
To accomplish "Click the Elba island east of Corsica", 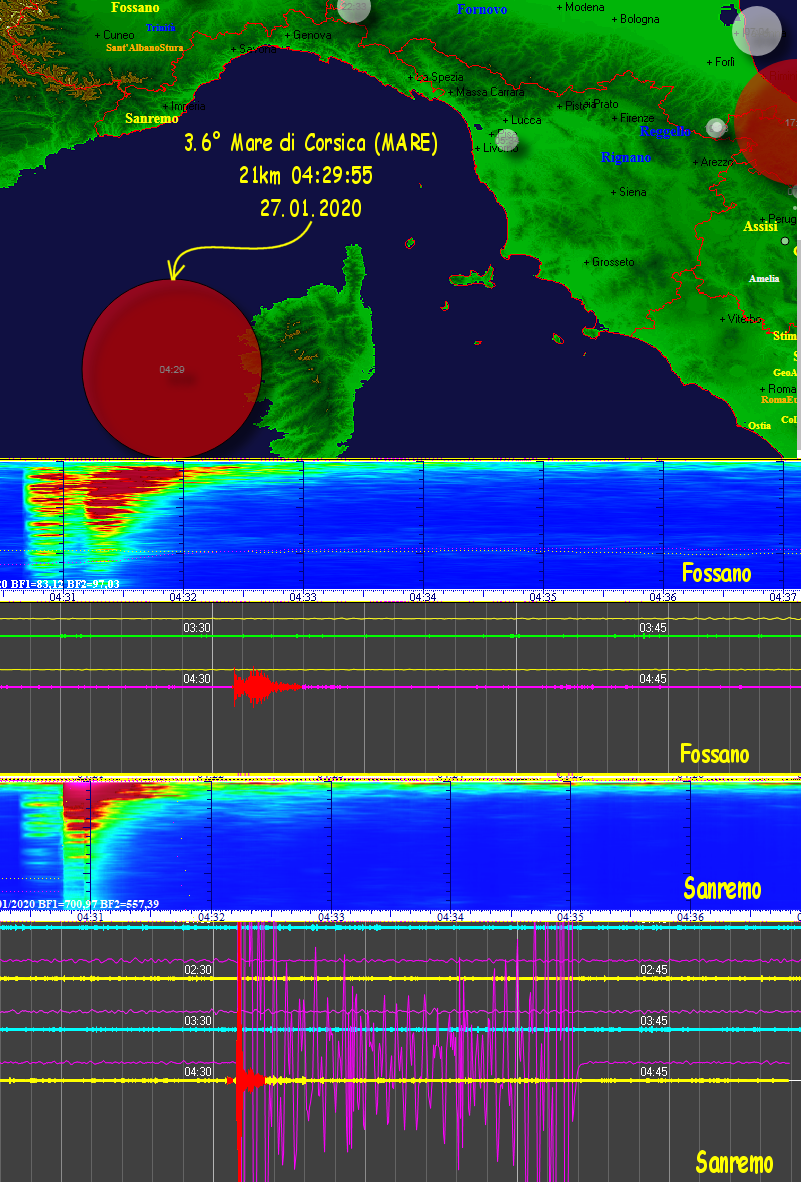I will click(x=470, y=278).
